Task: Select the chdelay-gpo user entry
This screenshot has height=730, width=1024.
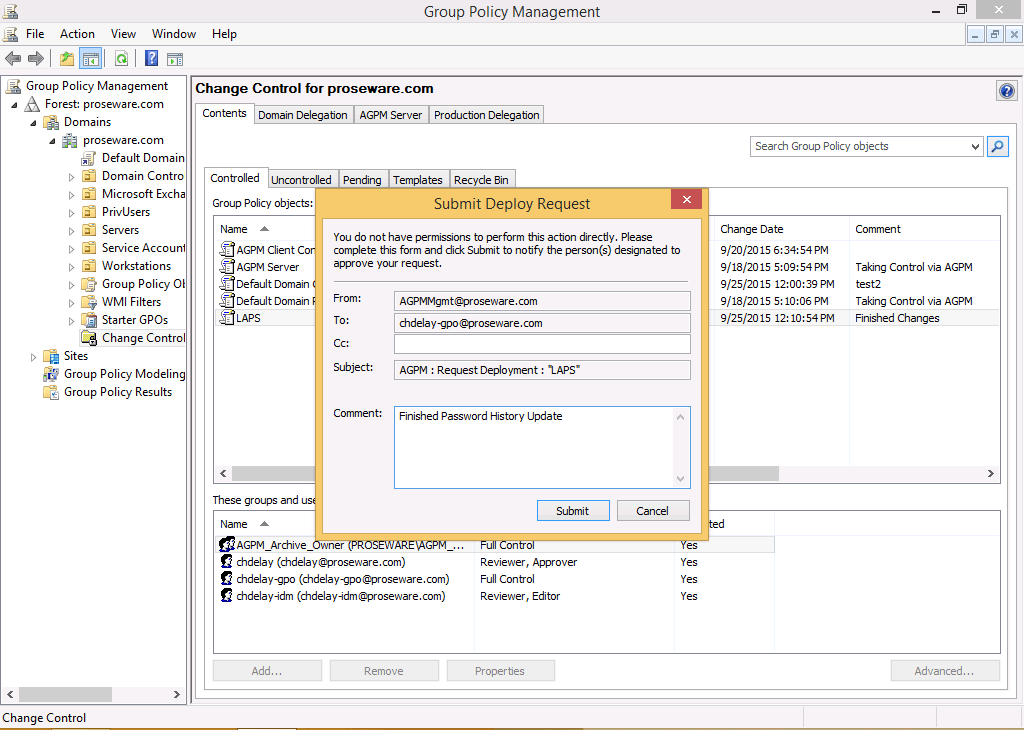Action: click(x=342, y=579)
